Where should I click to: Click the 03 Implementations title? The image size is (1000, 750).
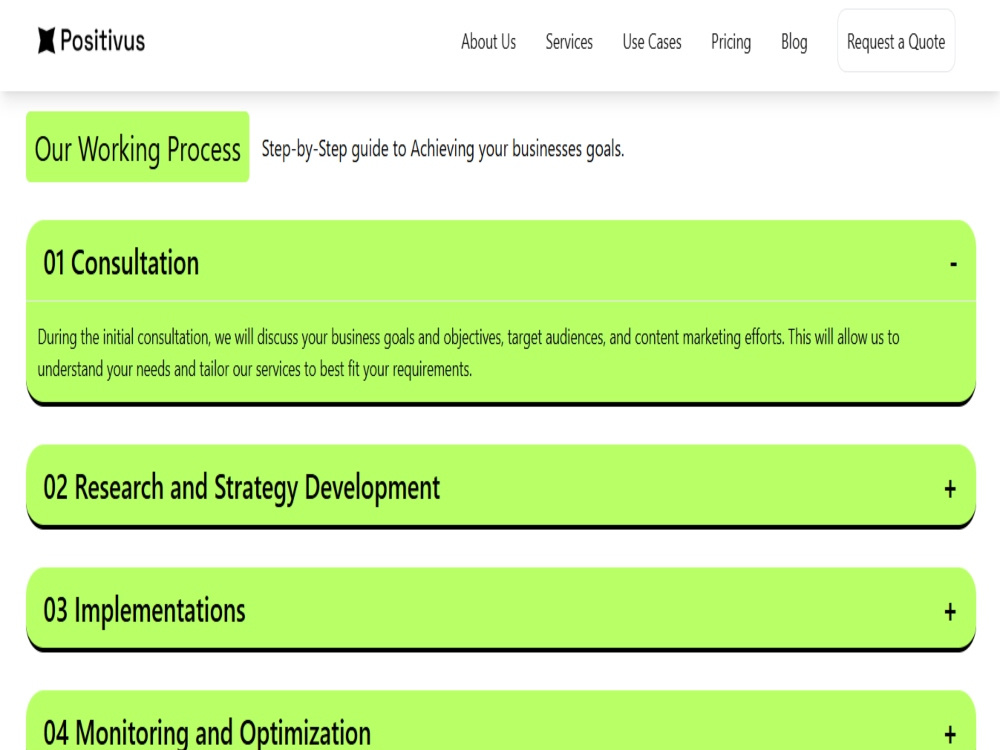click(x=144, y=611)
